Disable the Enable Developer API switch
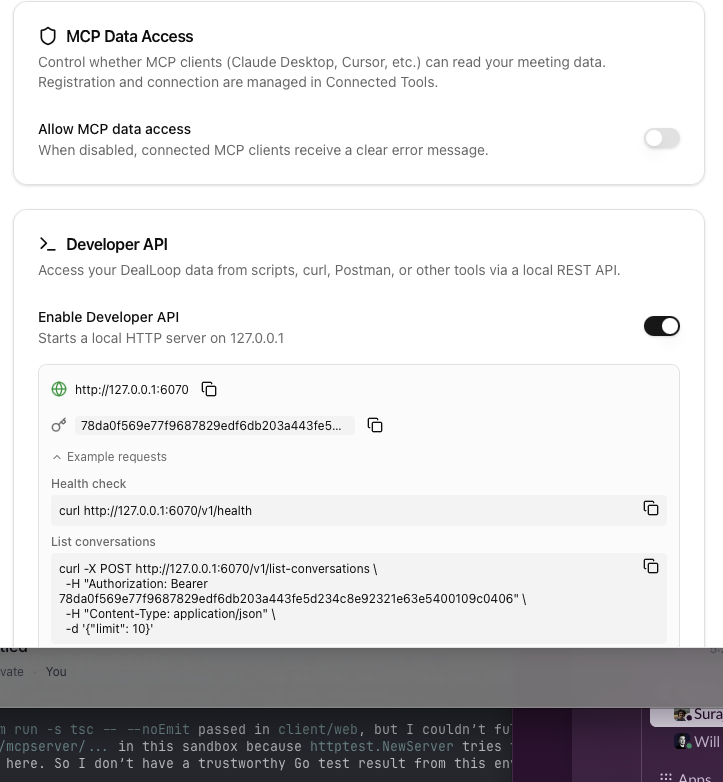This screenshot has width=723, height=782. click(662, 326)
